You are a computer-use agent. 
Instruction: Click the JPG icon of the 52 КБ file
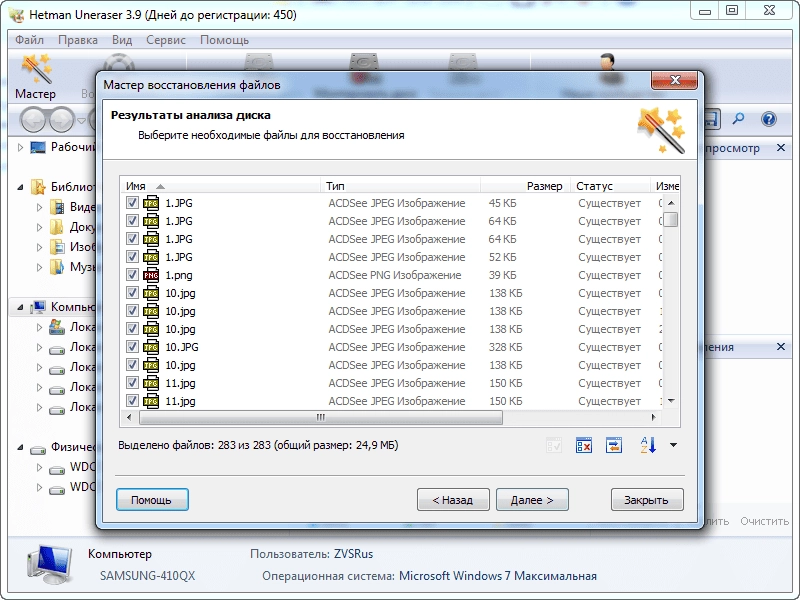(x=151, y=257)
